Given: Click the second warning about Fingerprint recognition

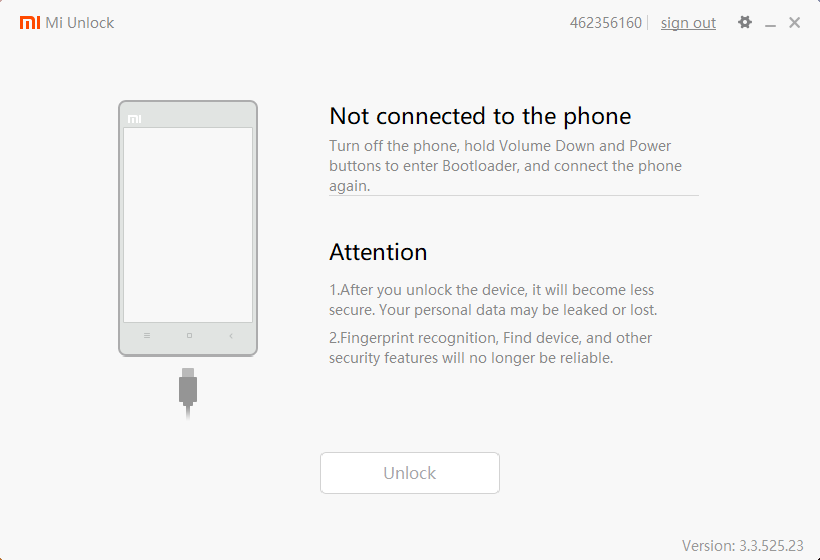Looking at the screenshot, I should tap(491, 348).
